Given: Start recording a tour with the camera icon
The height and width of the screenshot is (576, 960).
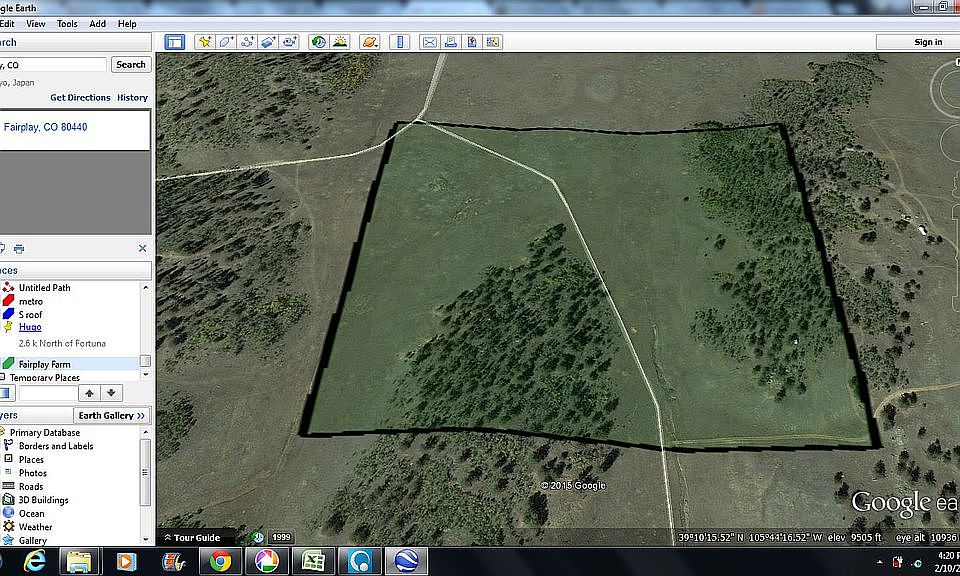Looking at the screenshot, I should (289, 42).
